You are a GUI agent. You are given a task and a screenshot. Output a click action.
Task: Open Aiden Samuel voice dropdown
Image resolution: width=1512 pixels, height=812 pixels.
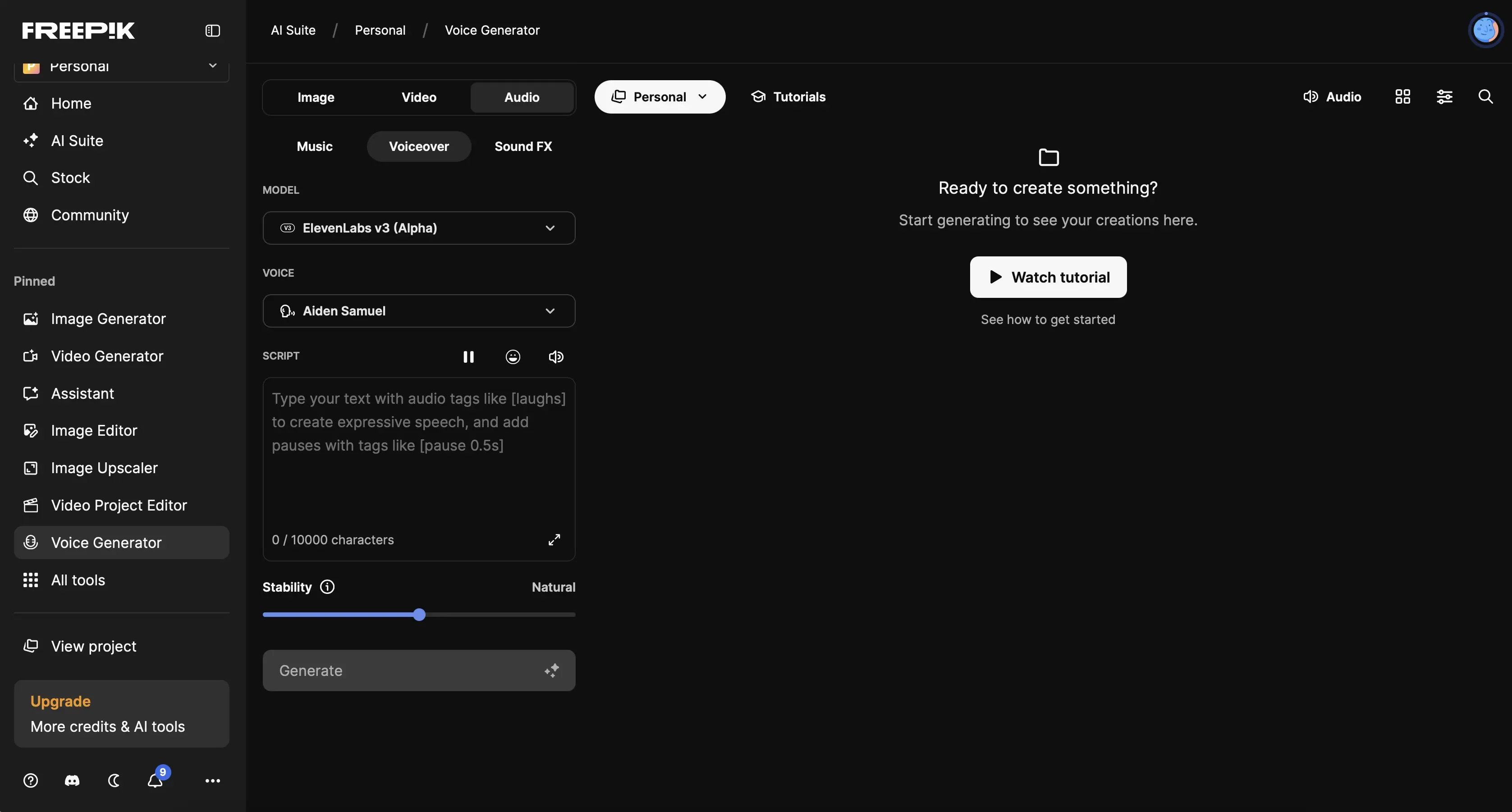tap(418, 311)
